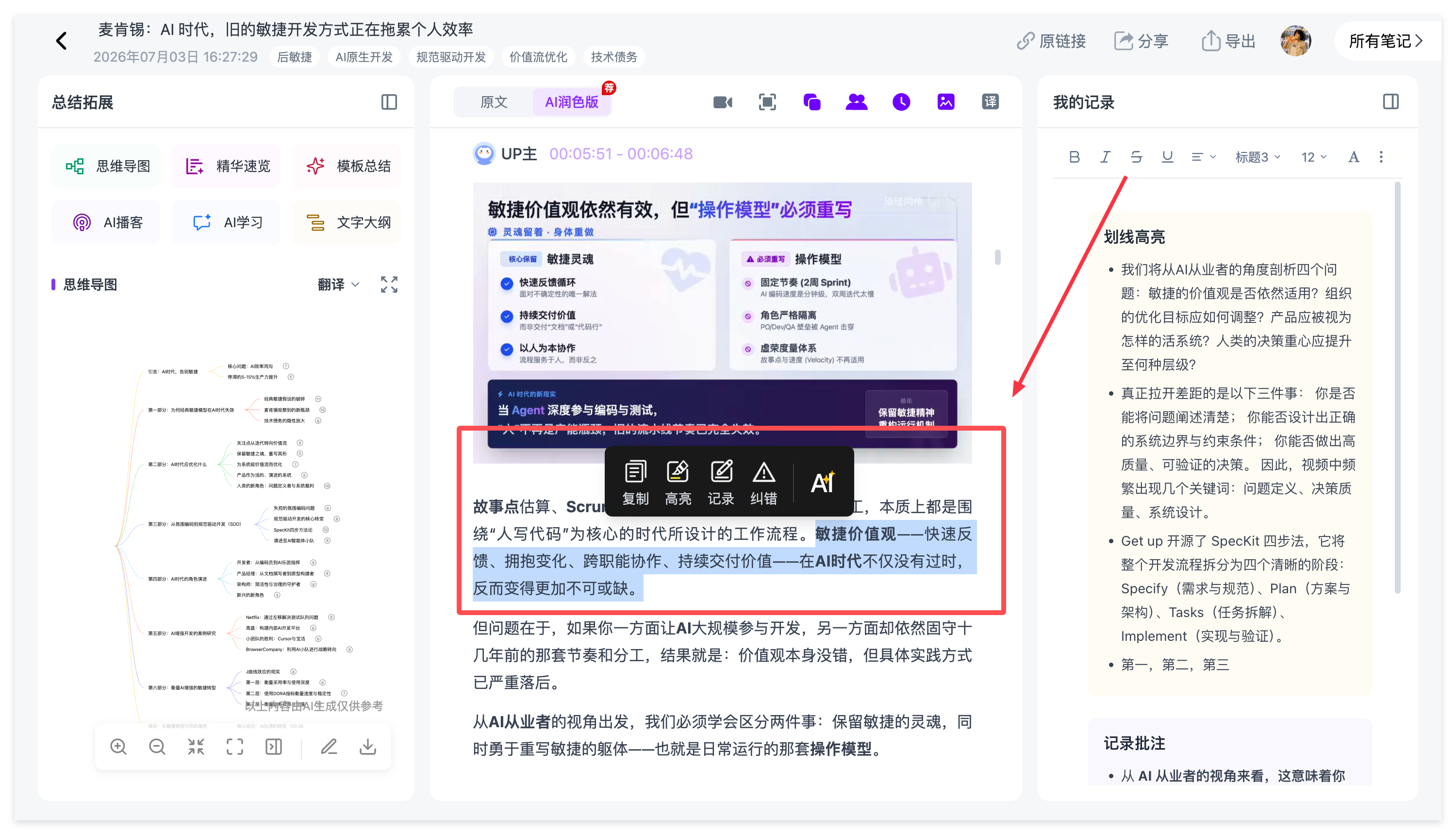The height and width of the screenshot is (835, 1456).
Task: Click the UP主 speaker avatar
Action: coord(484,154)
